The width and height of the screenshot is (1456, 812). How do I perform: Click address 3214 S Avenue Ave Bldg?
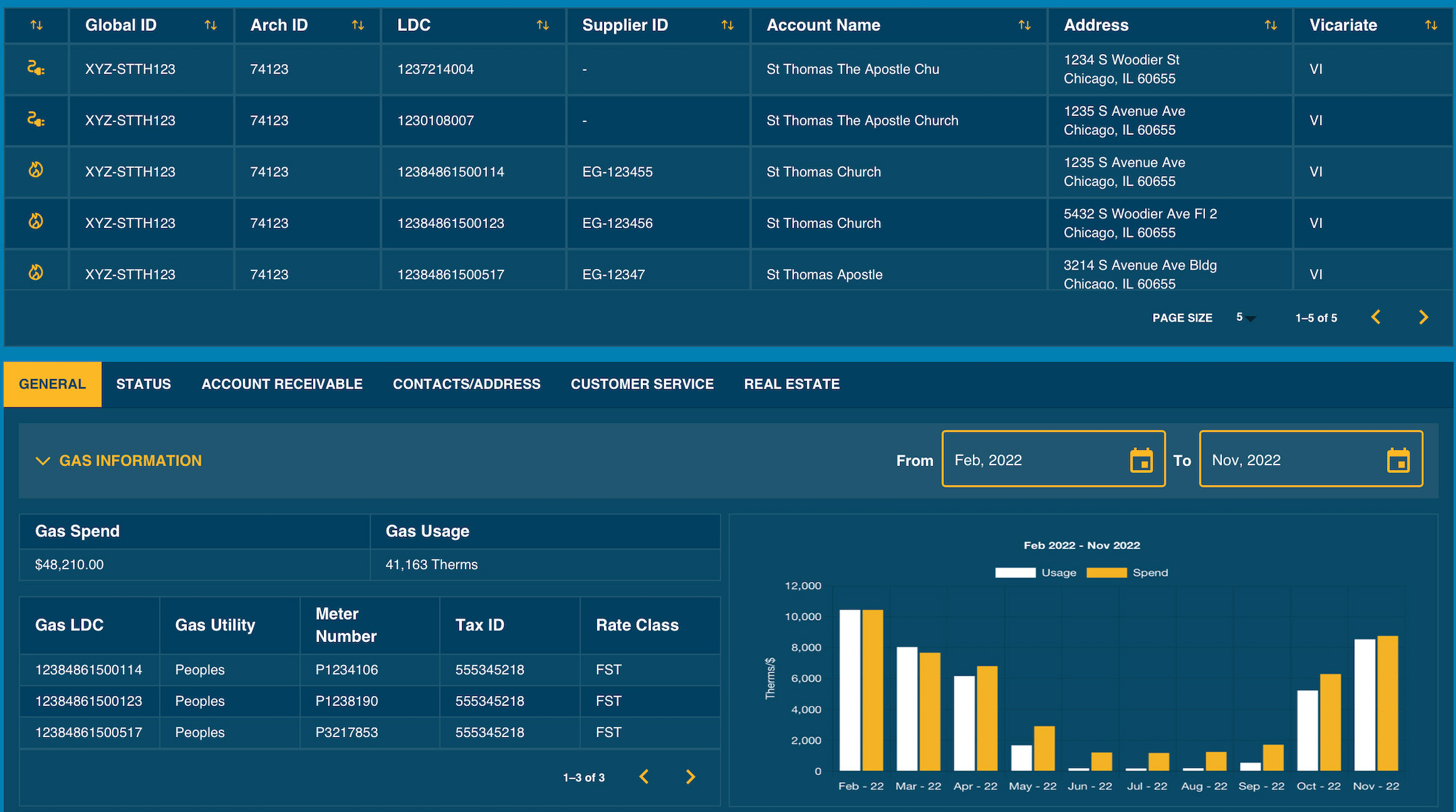pyautogui.click(x=1140, y=264)
